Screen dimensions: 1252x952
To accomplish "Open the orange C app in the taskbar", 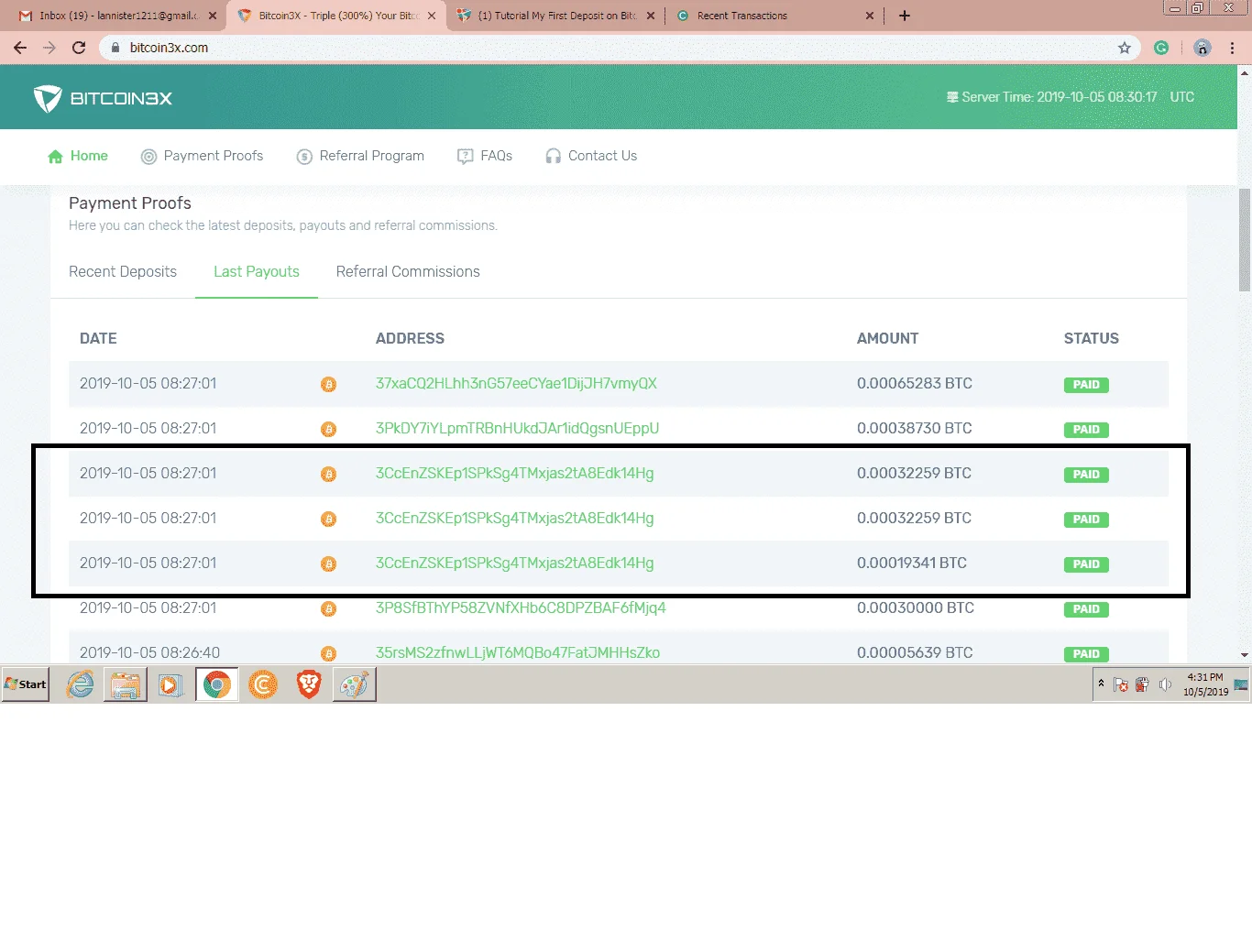I will click(x=263, y=684).
